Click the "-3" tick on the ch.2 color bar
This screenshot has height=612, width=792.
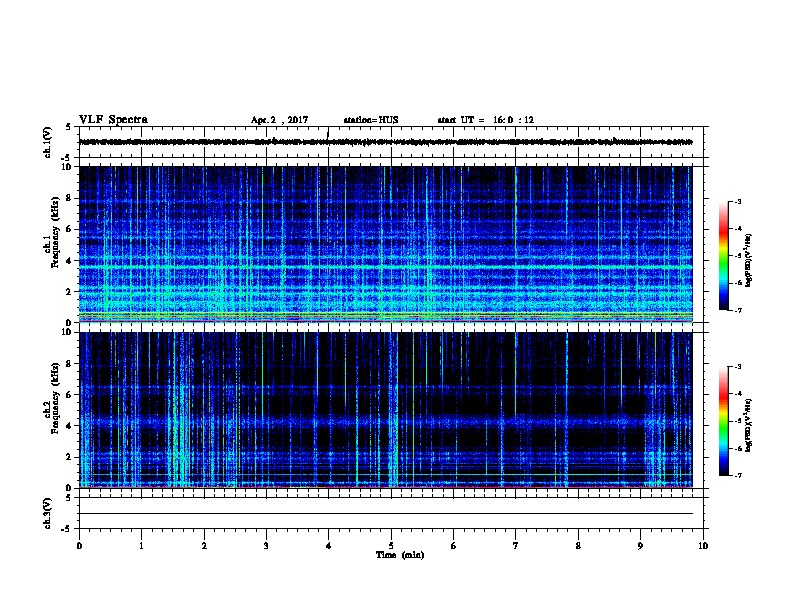click(738, 367)
